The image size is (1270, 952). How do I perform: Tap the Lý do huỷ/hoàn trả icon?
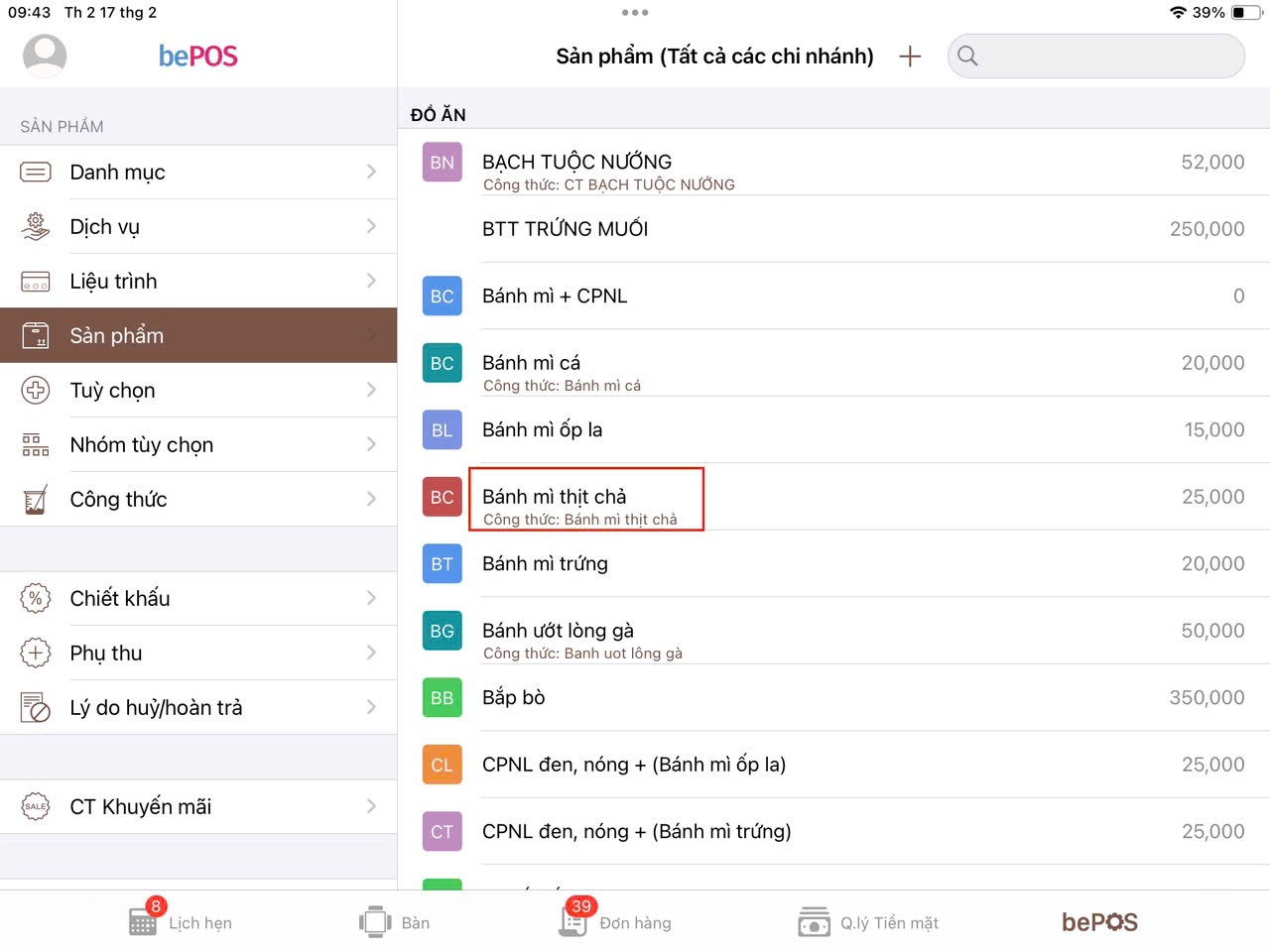(x=36, y=707)
